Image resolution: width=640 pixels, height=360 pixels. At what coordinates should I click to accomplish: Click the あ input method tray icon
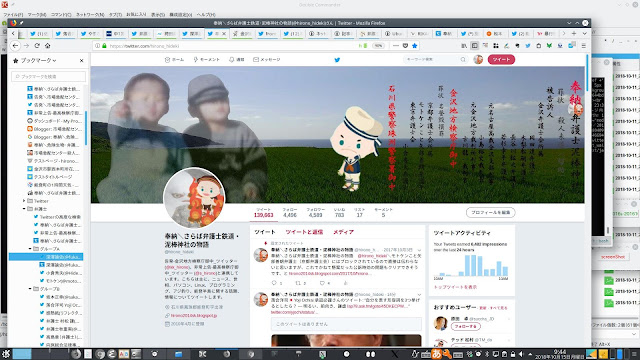(x=436, y=354)
